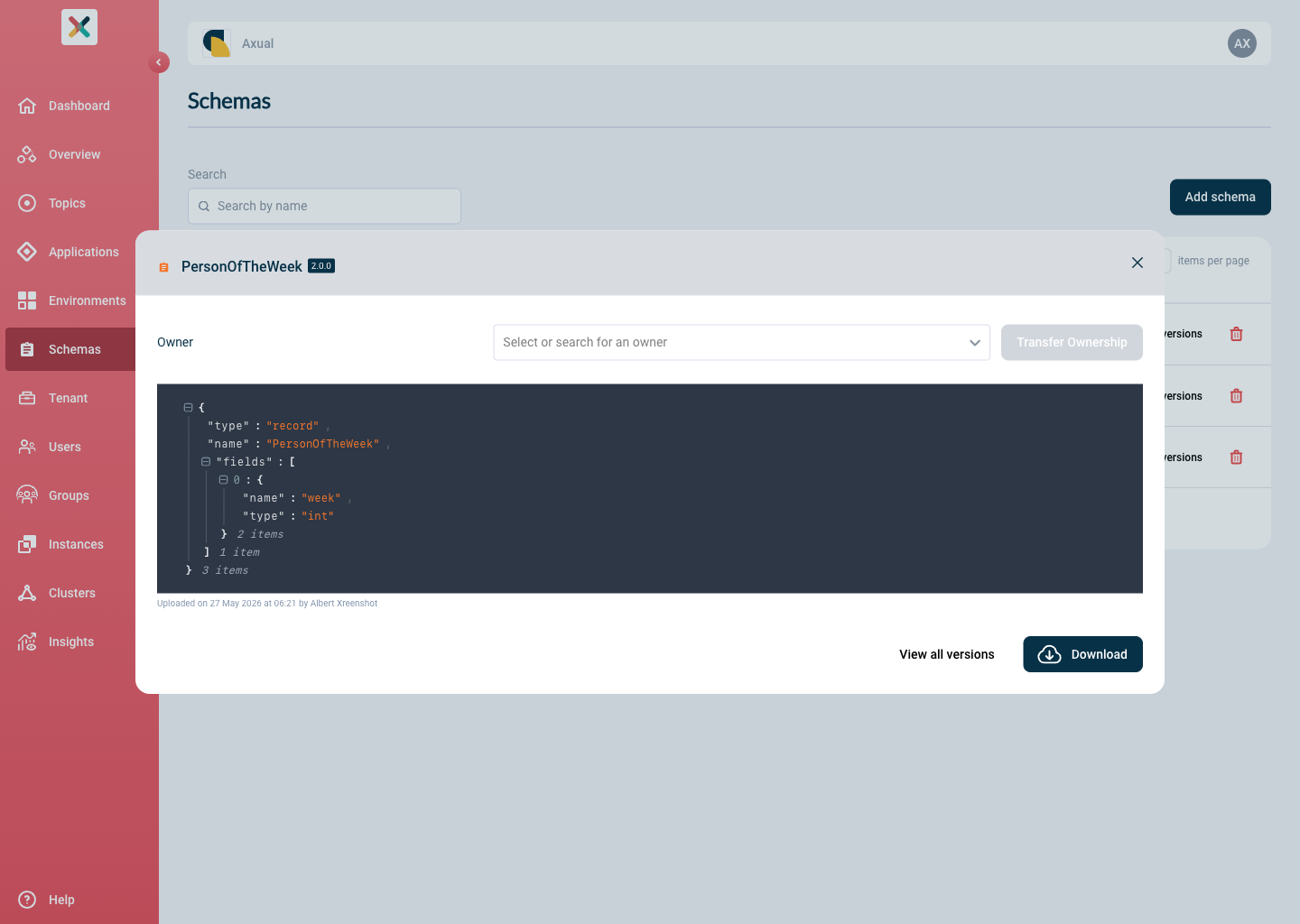Viewport: 1300px width, 924px height.
Task: Click the cloud download icon
Action: [1049, 654]
